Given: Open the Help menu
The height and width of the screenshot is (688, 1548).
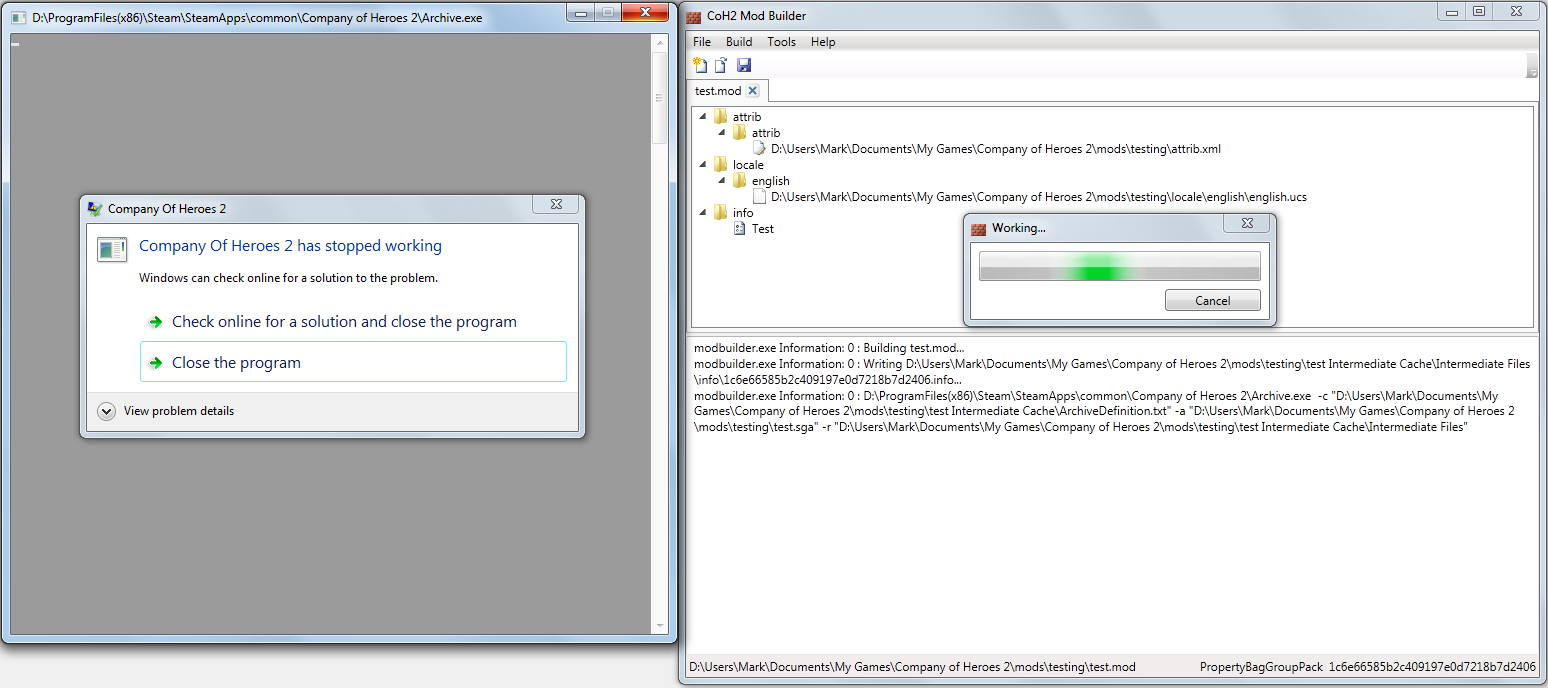Looking at the screenshot, I should tap(823, 42).
